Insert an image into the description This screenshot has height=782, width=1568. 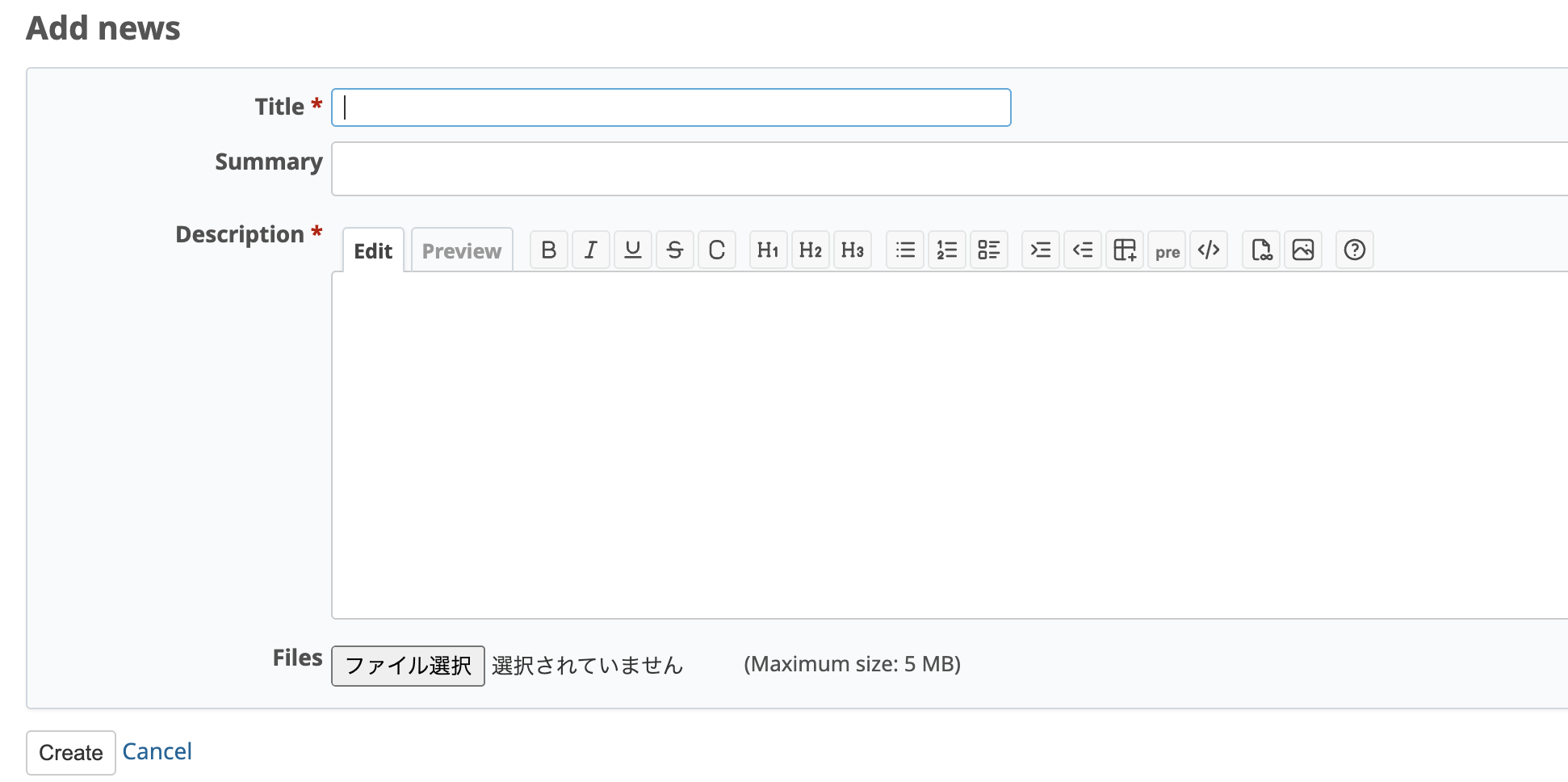[x=1303, y=250]
